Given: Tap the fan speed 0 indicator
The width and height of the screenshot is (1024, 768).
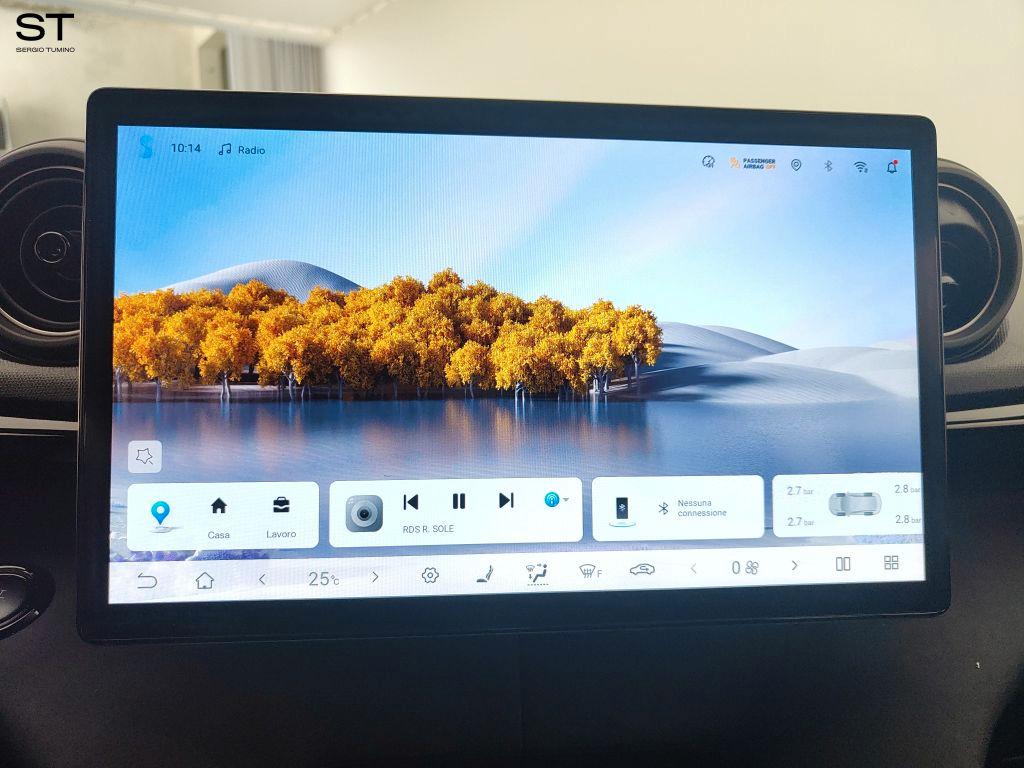Looking at the screenshot, I should point(744,568).
